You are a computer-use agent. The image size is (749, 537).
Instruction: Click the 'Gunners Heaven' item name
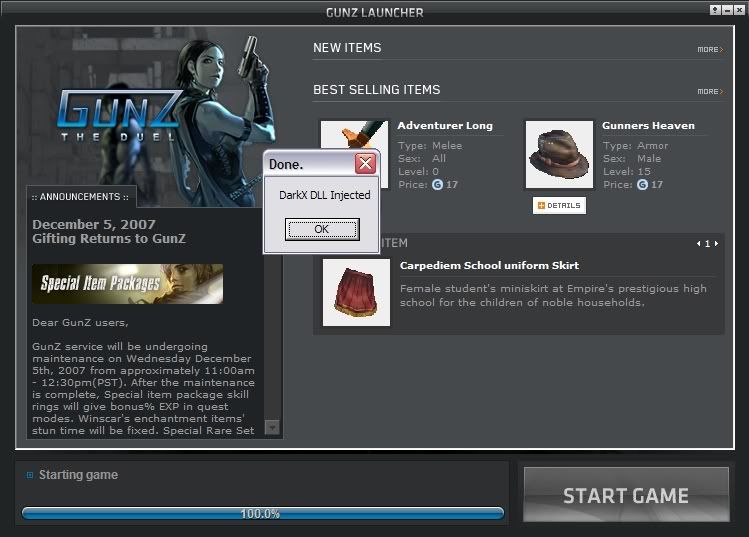[x=648, y=126]
